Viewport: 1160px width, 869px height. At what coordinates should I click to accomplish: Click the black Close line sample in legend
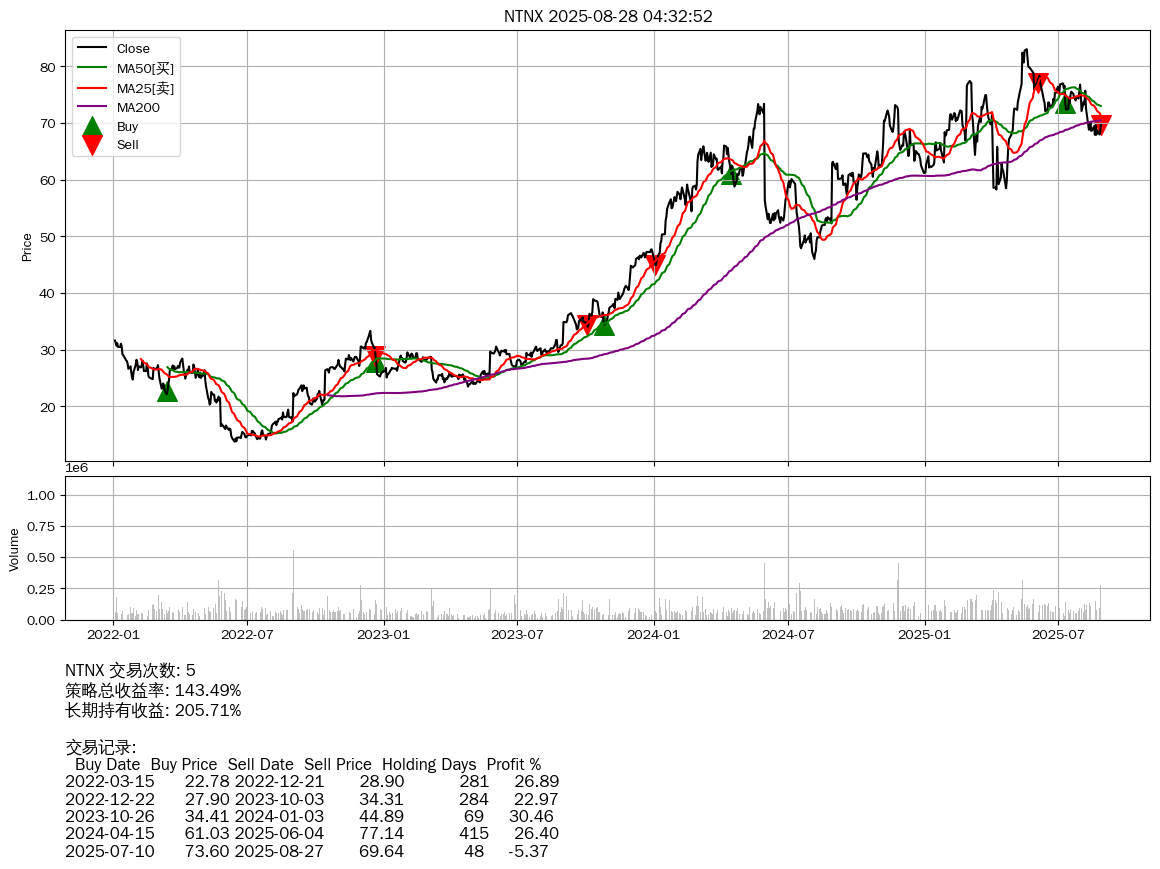coord(92,49)
